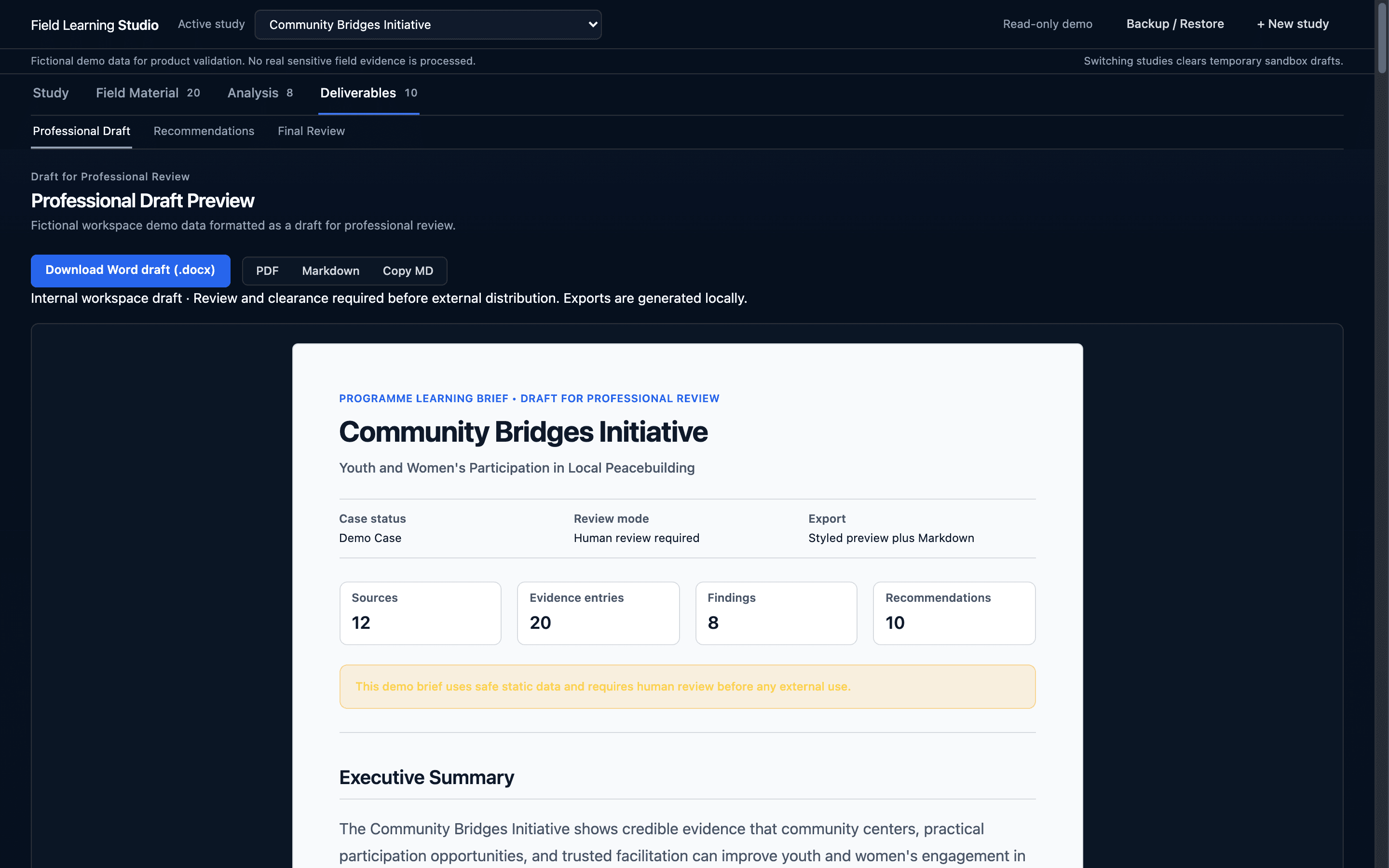The width and height of the screenshot is (1389, 868).
Task: Click the Professional Draft Preview heading
Action: coord(142,201)
